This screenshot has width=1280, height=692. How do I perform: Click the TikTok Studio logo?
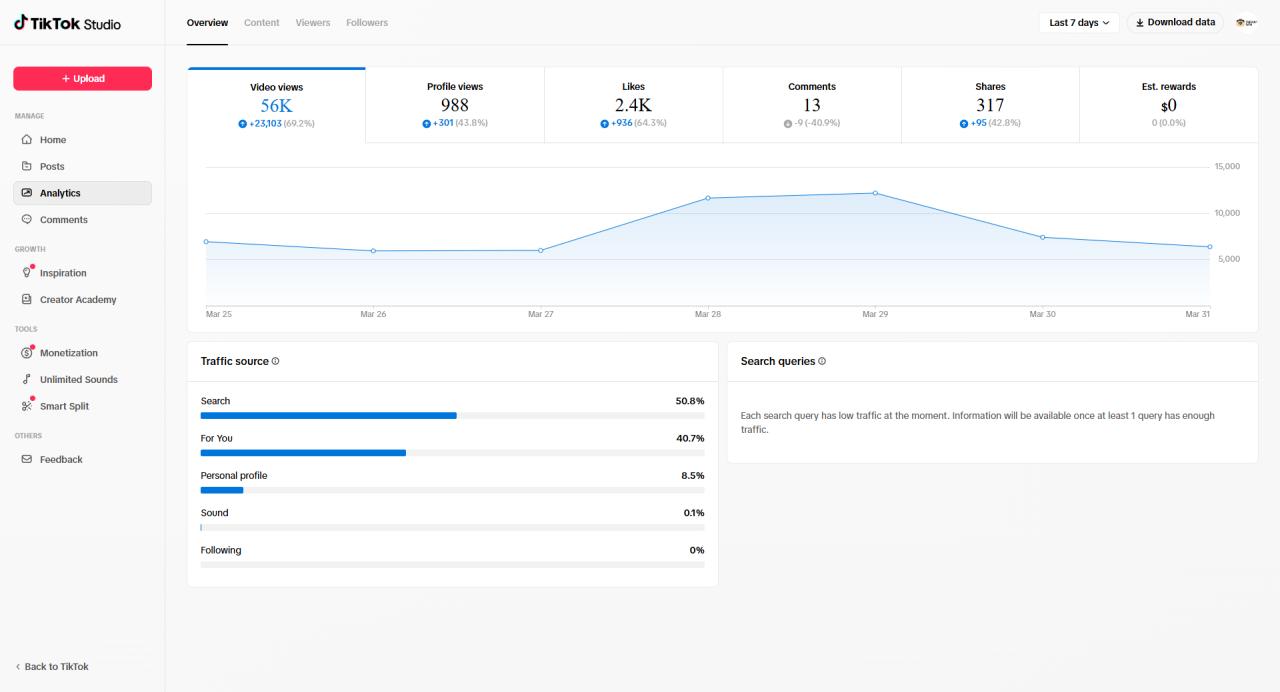pos(67,23)
